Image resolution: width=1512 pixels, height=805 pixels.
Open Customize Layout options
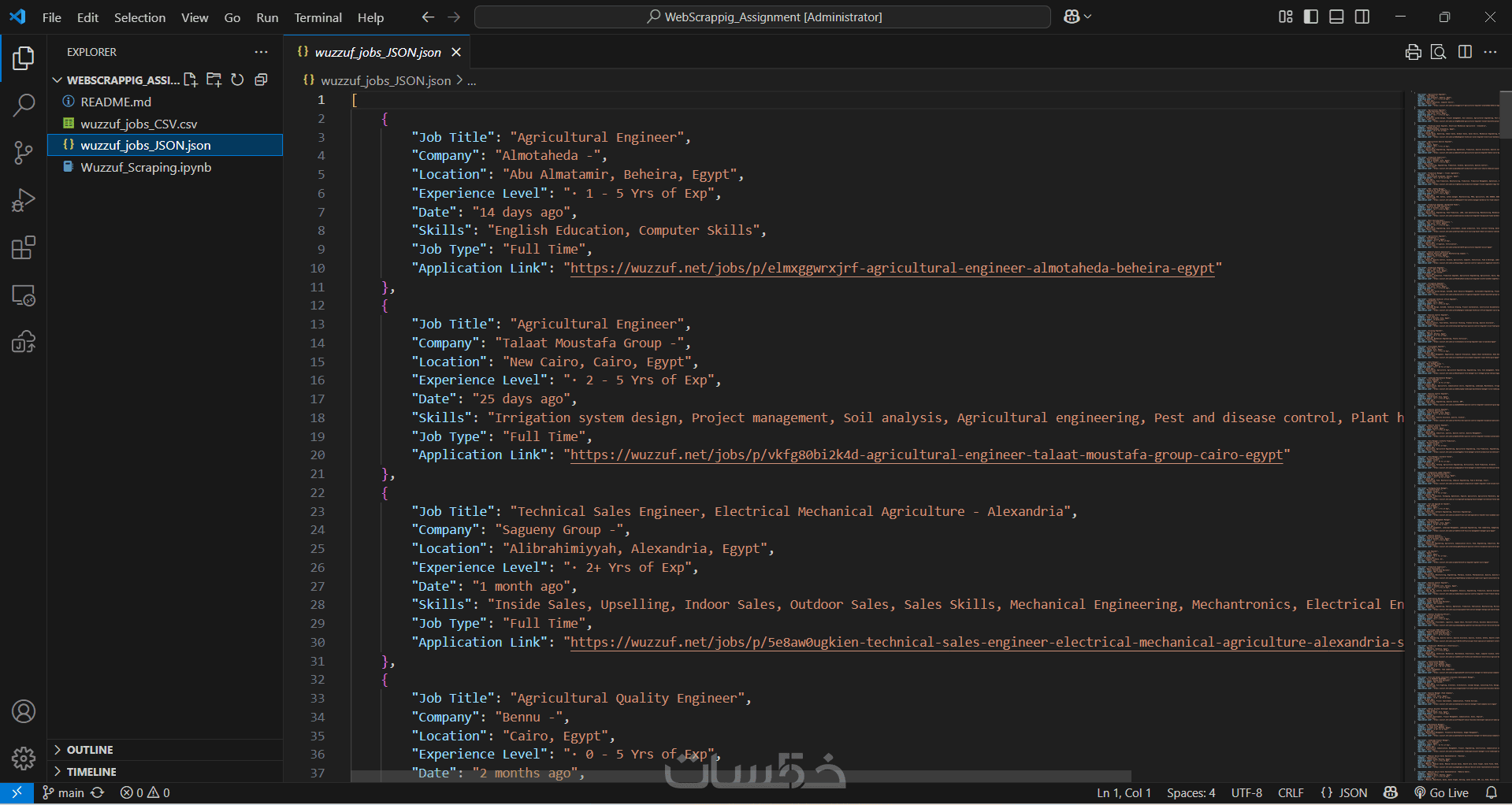click(x=1285, y=17)
